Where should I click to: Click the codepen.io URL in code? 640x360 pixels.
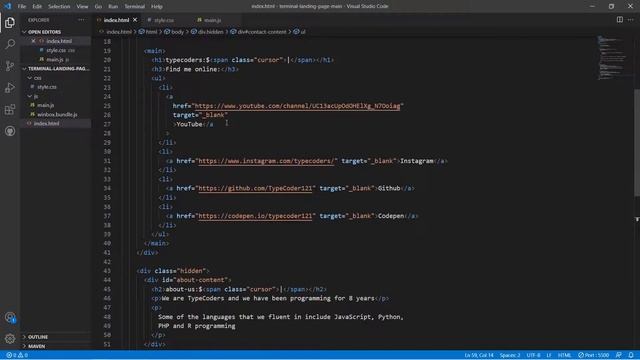[255, 216]
